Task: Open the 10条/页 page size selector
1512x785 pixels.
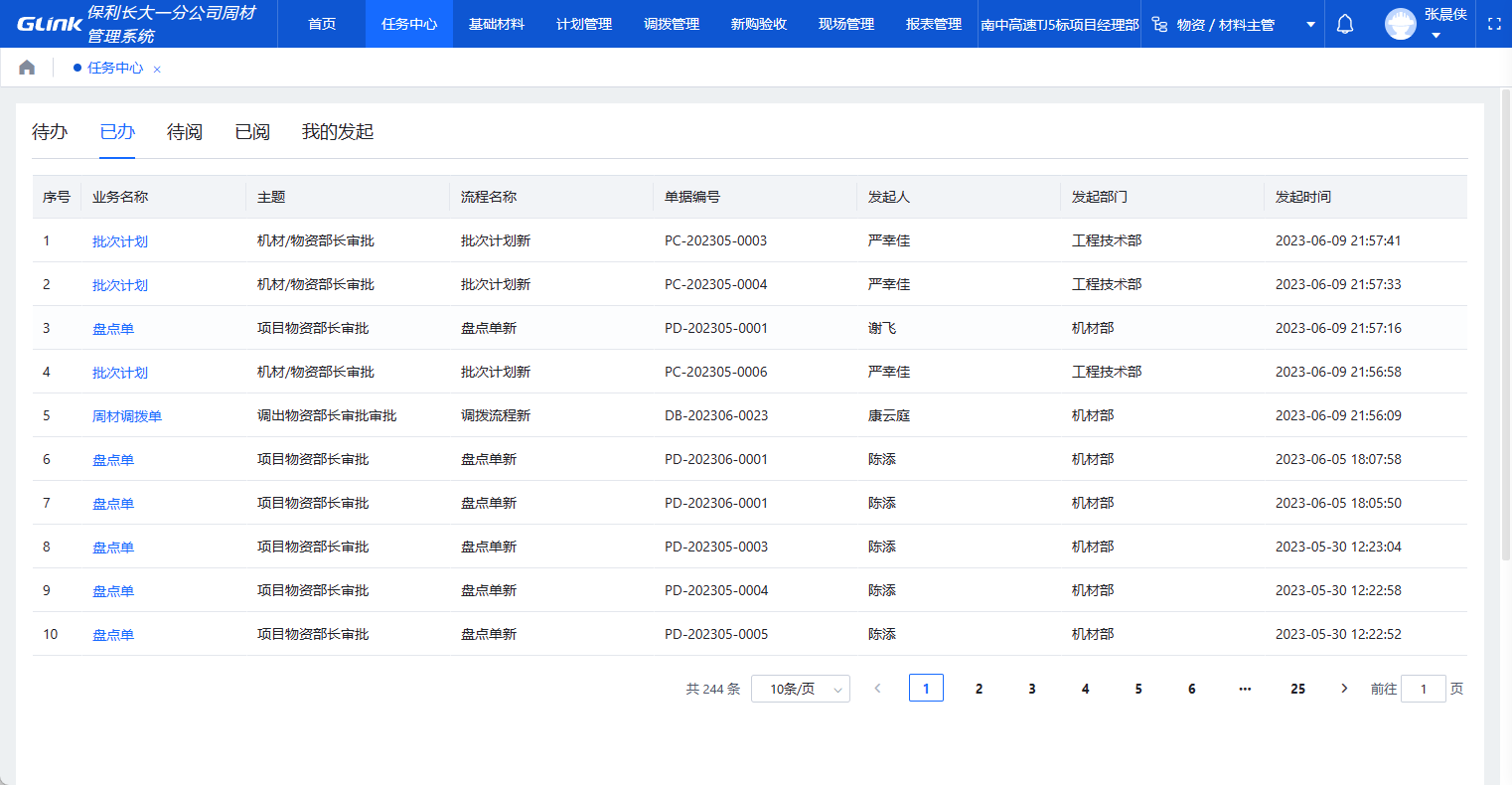Action: click(801, 688)
